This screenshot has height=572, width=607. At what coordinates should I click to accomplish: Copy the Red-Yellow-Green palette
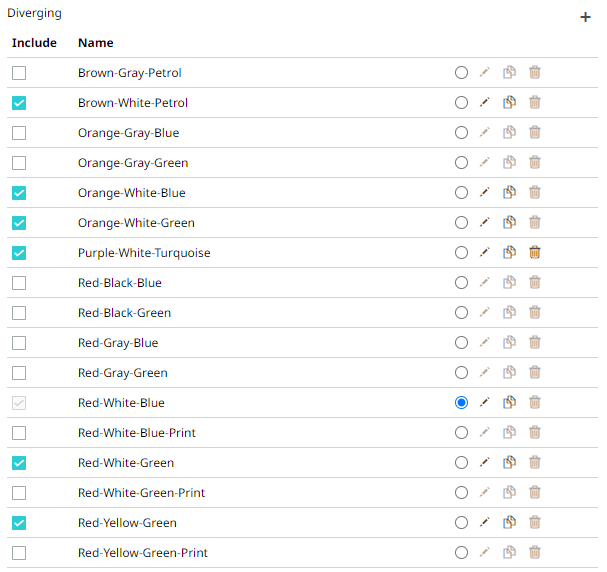(x=509, y=523)
